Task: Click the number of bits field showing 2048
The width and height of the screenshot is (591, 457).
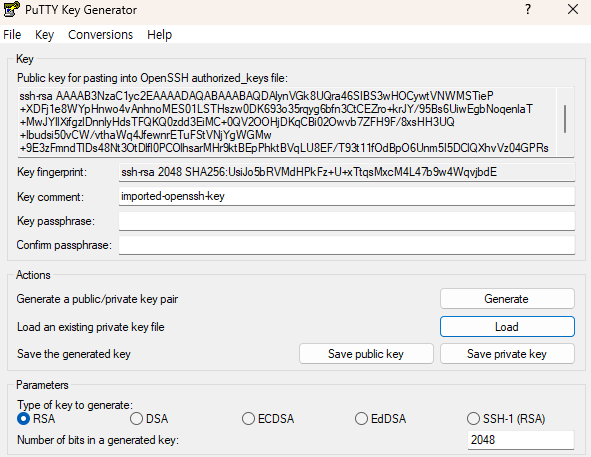Action: (x=521, y=440)
